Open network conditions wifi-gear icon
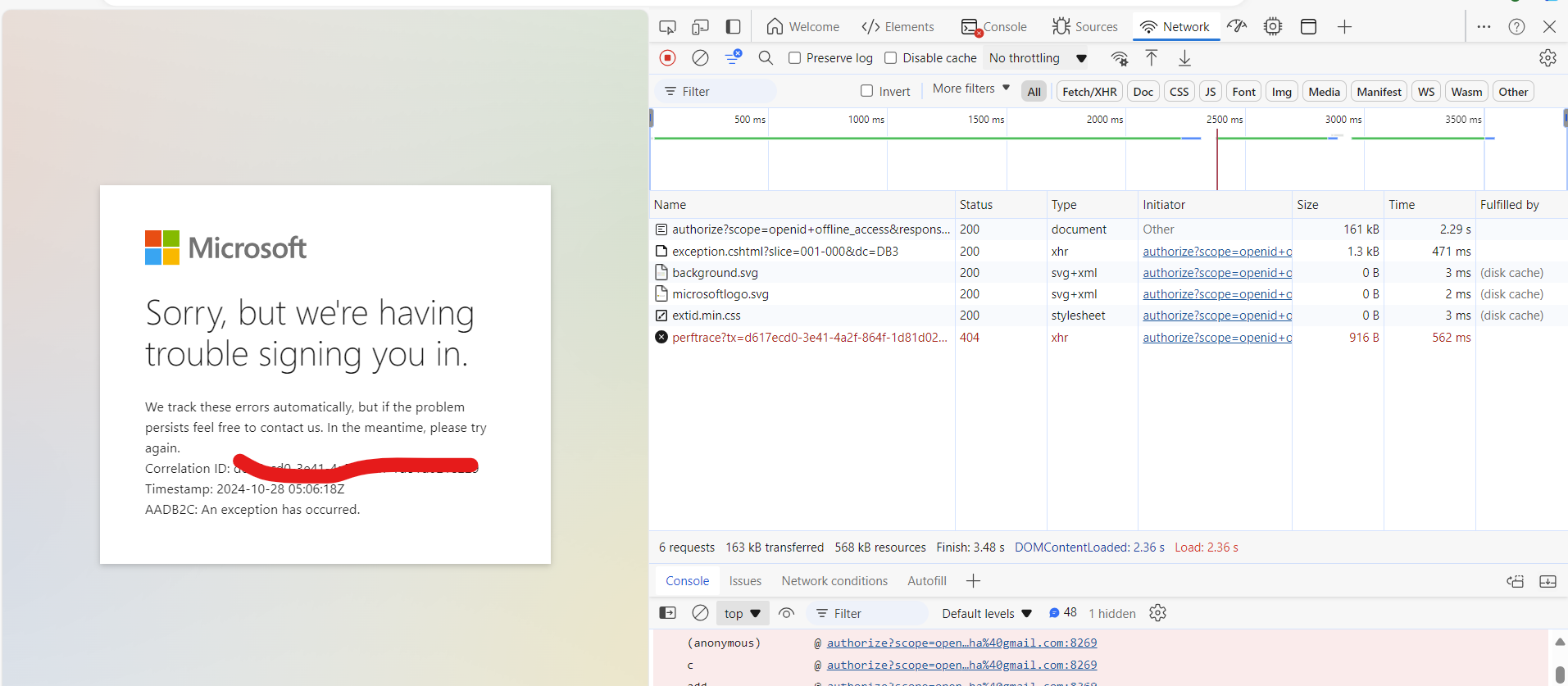 pos(1120,58)
